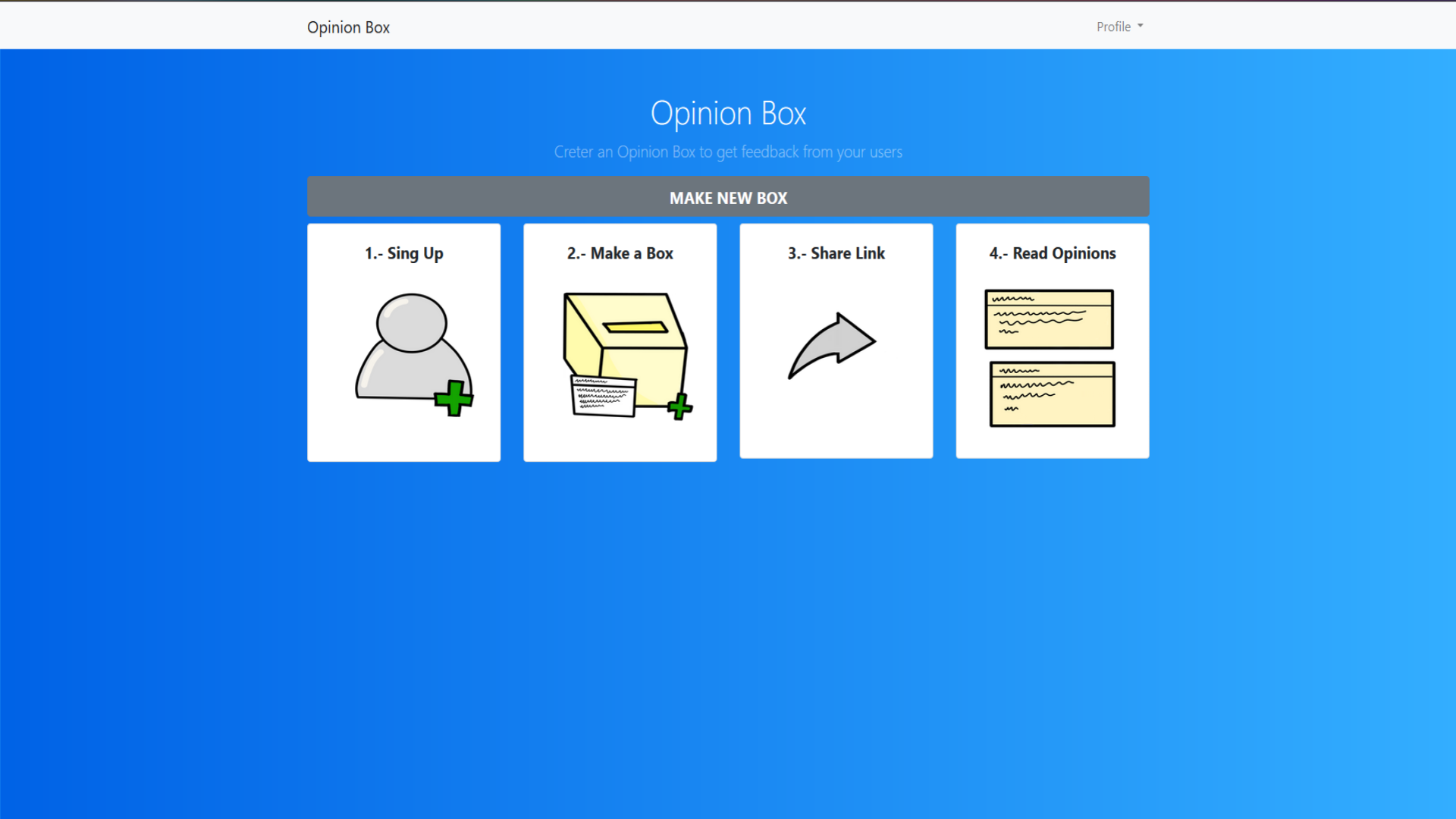This screenshot has height=819, width=1456.
Task: Click the '3.- Share Link' heading
Action: 836,253
